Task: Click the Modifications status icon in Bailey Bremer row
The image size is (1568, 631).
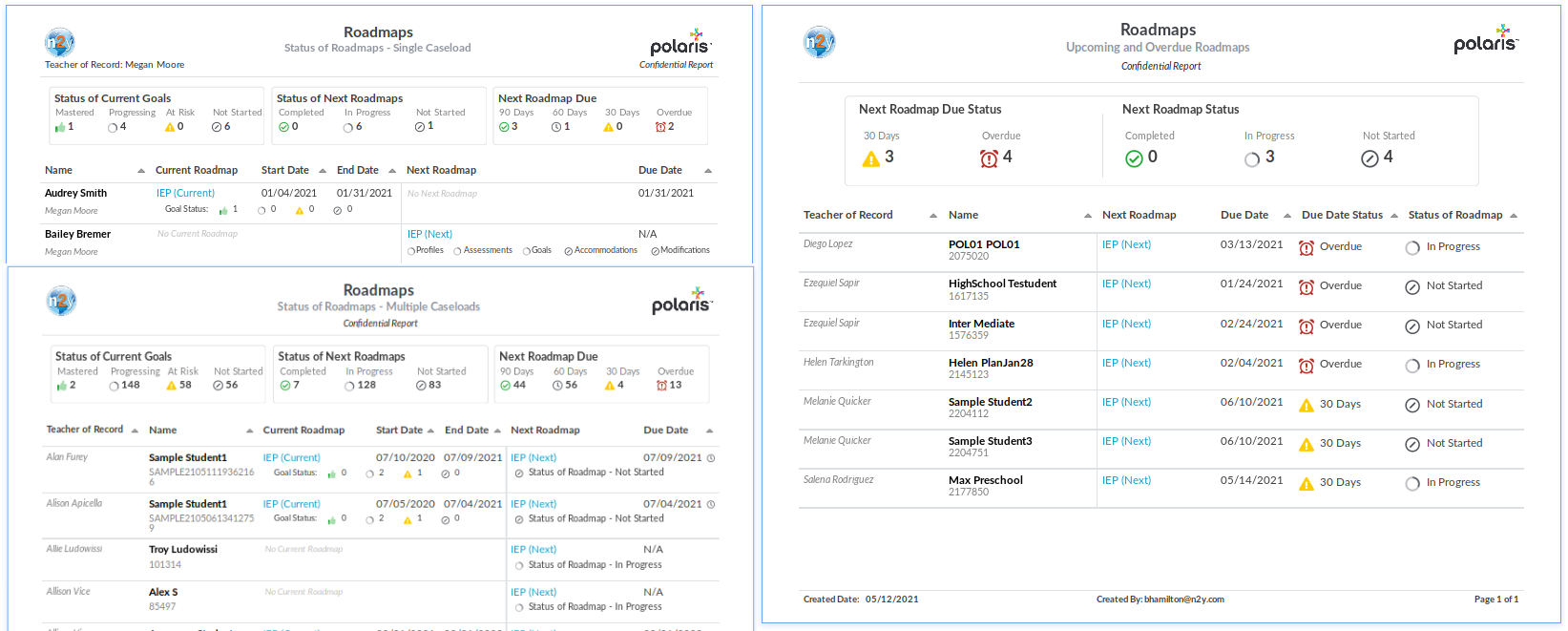Action: pos(656,251)
